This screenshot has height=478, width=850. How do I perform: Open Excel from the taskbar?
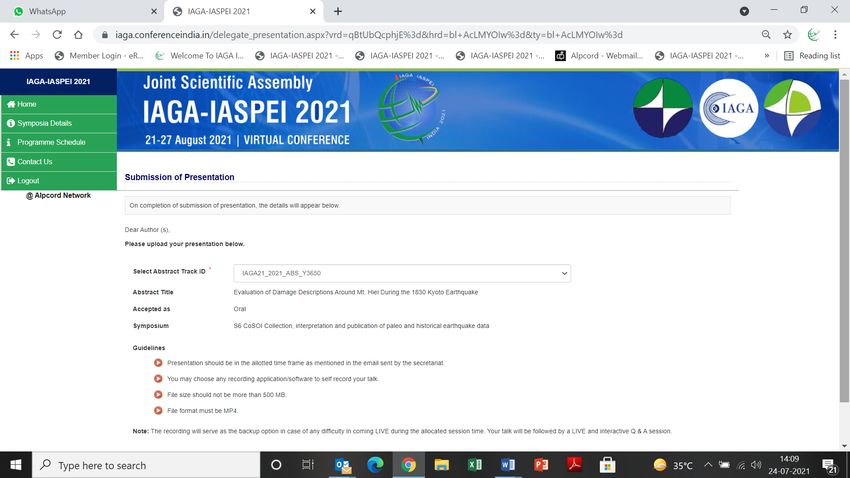coord(475,465)
